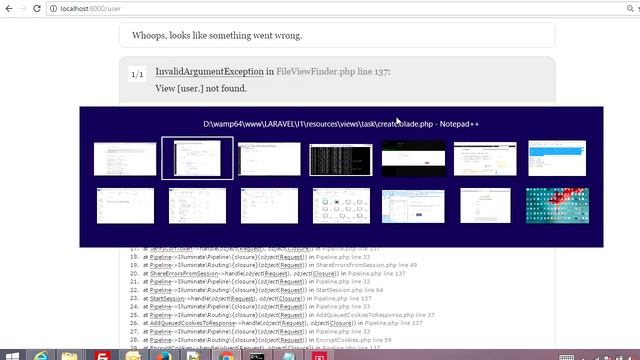Image resolution: width=640 pixels, height=360 pixels.
Task: Go back in browser history
Action: point(9,9)
